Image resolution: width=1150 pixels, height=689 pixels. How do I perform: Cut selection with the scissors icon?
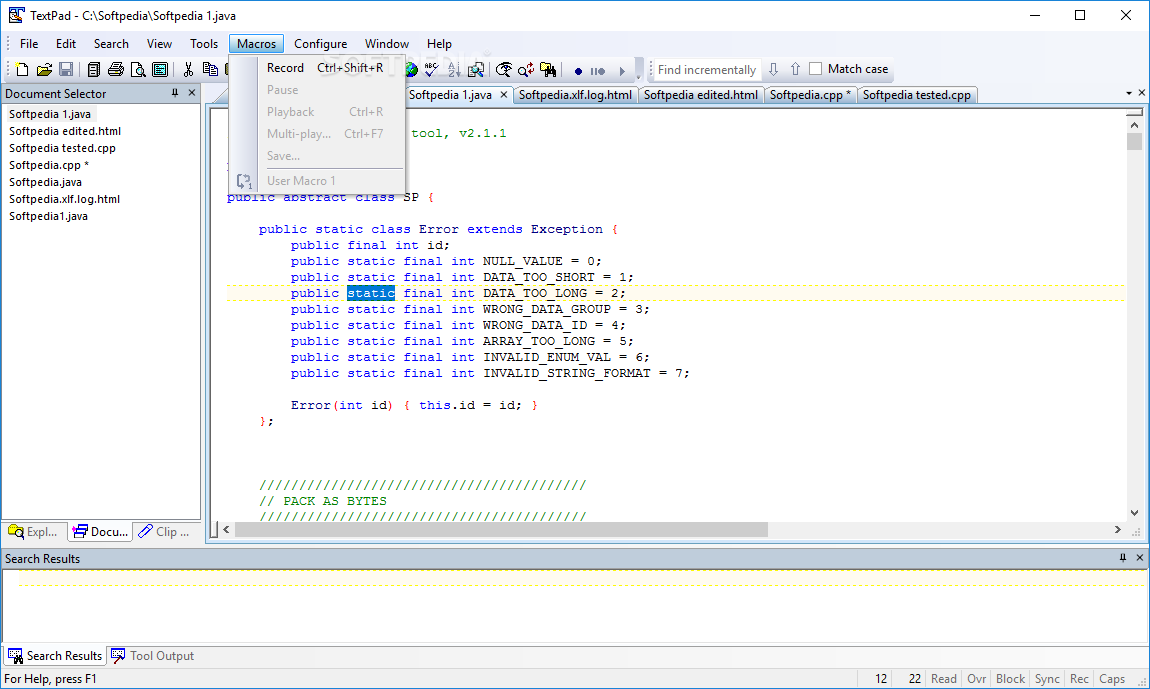(x=188, y=69)
